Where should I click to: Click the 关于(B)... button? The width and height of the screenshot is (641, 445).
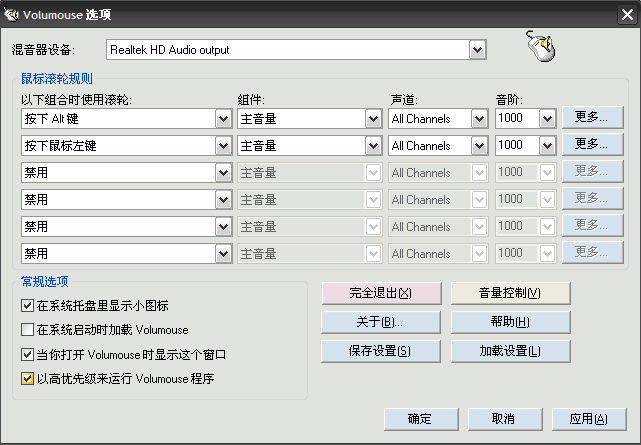tap(381, 322)
